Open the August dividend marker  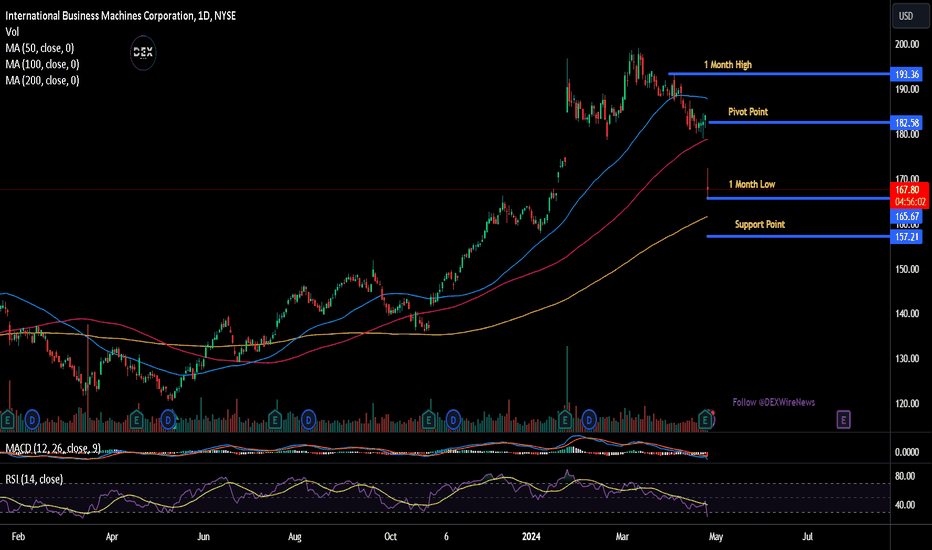click(x=308, y=420)
